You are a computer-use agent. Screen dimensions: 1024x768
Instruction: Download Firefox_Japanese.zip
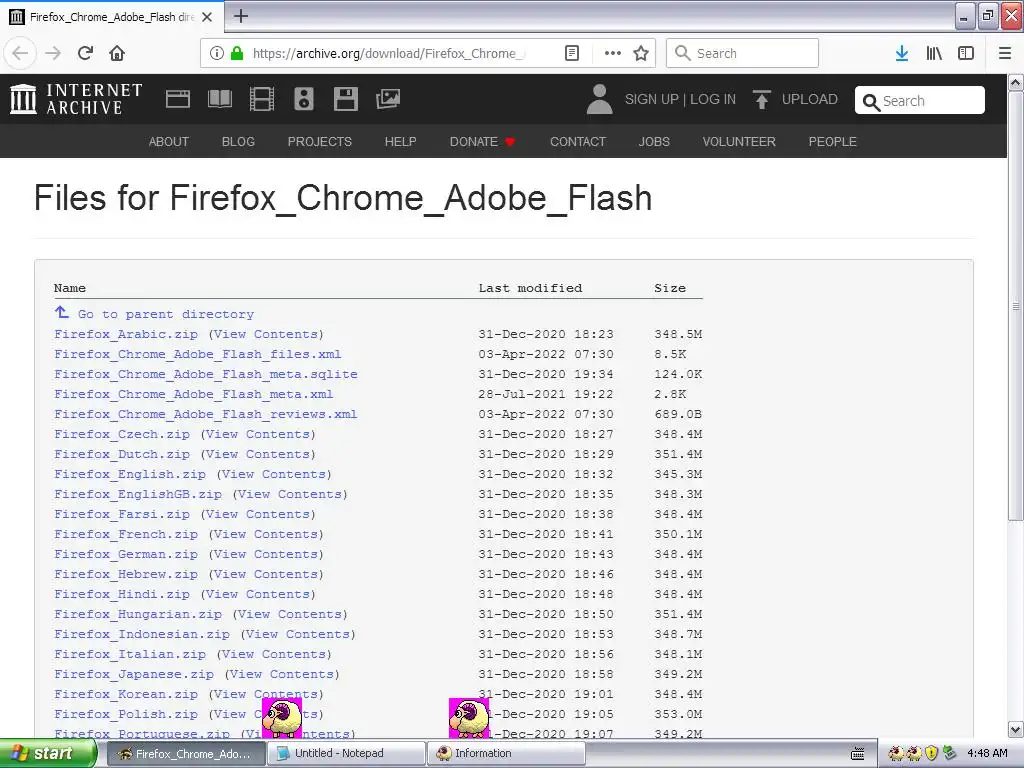tap(134, 675)
